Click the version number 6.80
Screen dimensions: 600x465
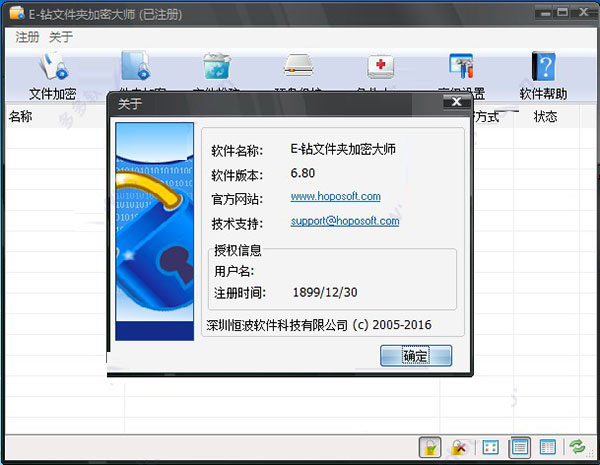[303, 173]
